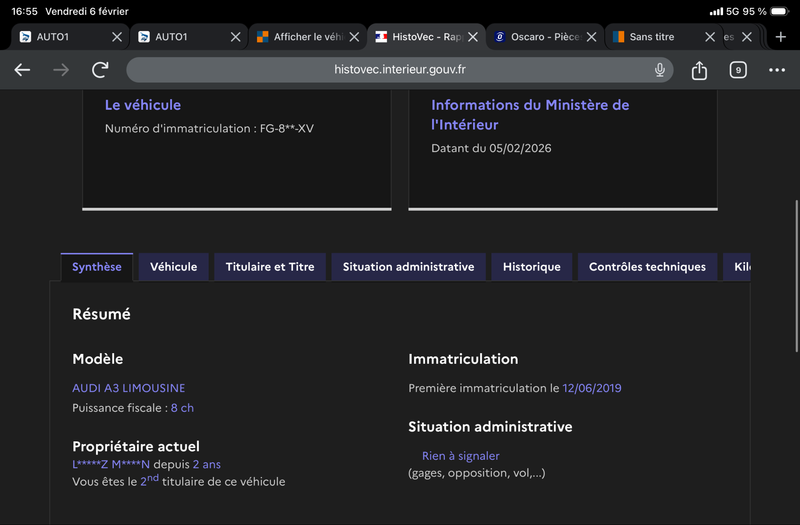Open the Véhicule section tab

pos(174,267)
